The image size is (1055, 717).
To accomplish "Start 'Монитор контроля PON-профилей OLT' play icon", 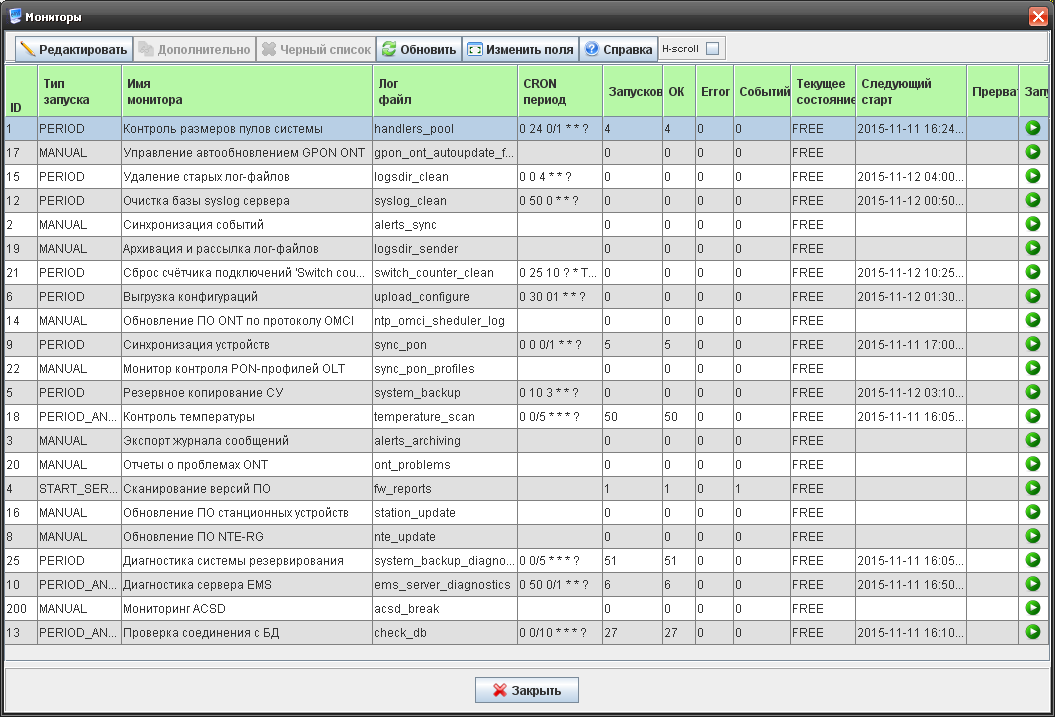I will click(x=1033, y=368).
